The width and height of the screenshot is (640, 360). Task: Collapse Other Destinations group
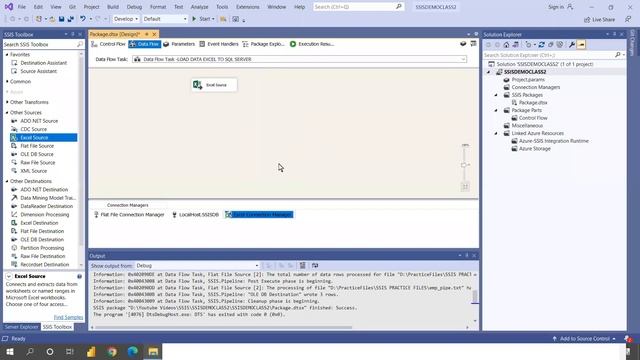[7, 181]
